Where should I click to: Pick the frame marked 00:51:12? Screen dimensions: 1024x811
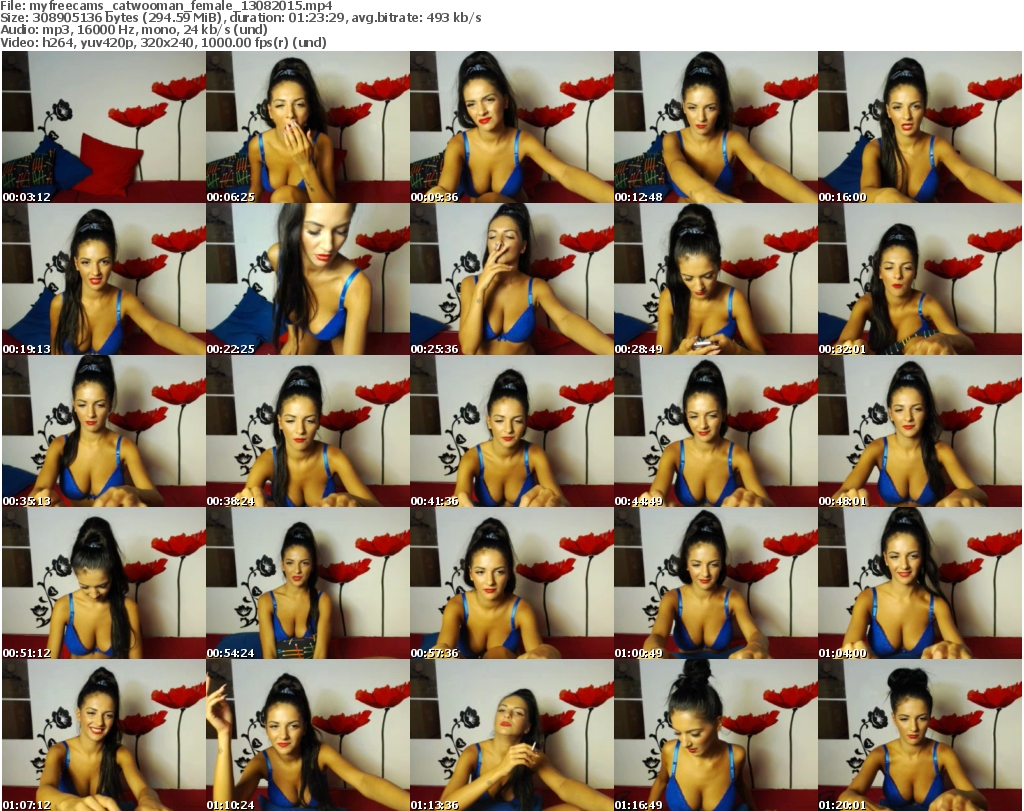click(x=104, y=583)
